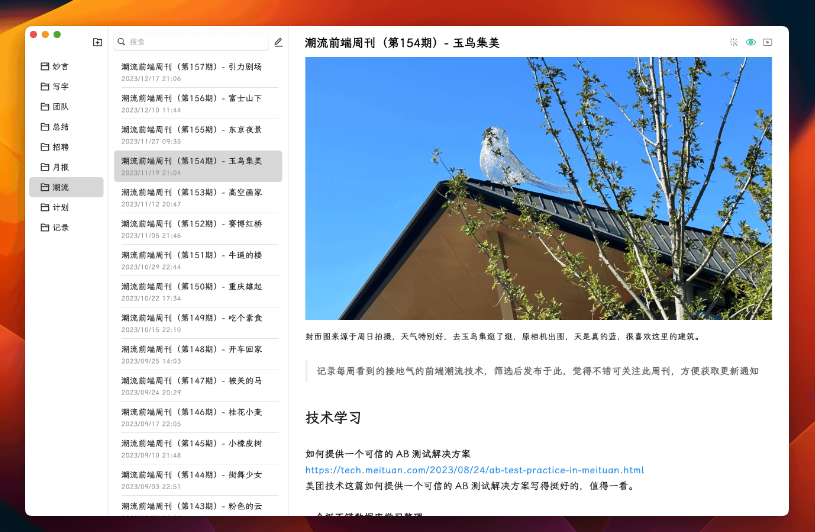Open note 第147期 - 被关的马

click(x=198, y=385)
